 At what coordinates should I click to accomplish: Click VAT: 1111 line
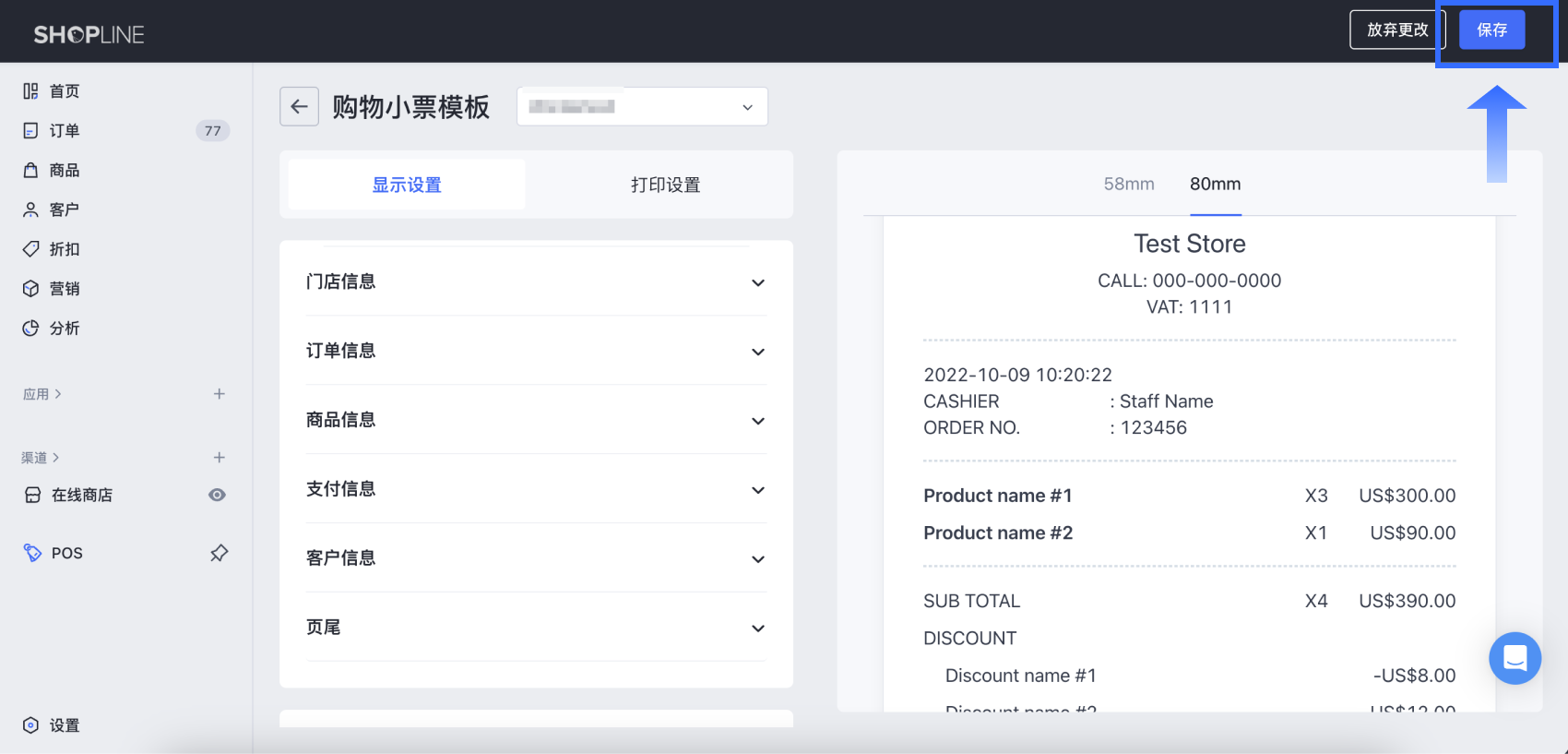point(1189,306)
